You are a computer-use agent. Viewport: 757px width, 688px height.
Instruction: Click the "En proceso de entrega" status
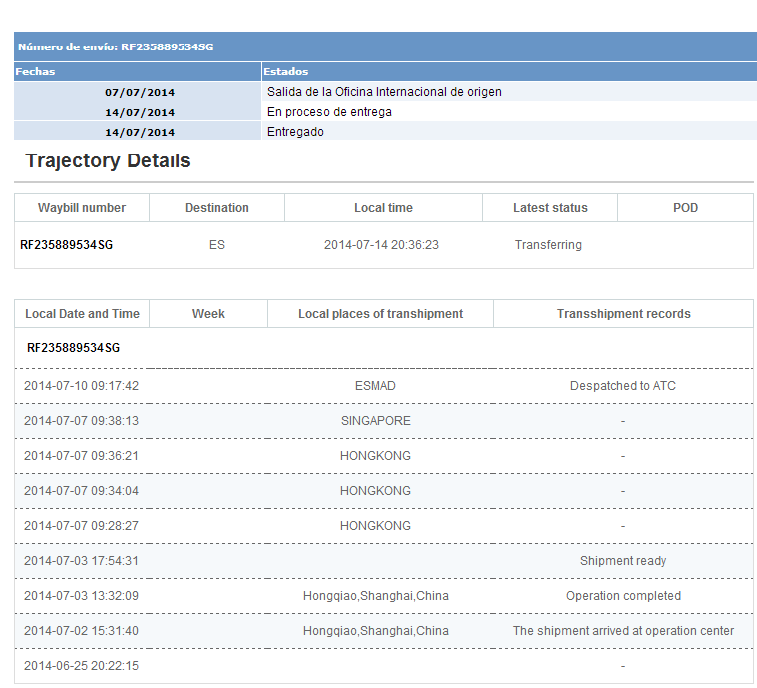(329, 112)
